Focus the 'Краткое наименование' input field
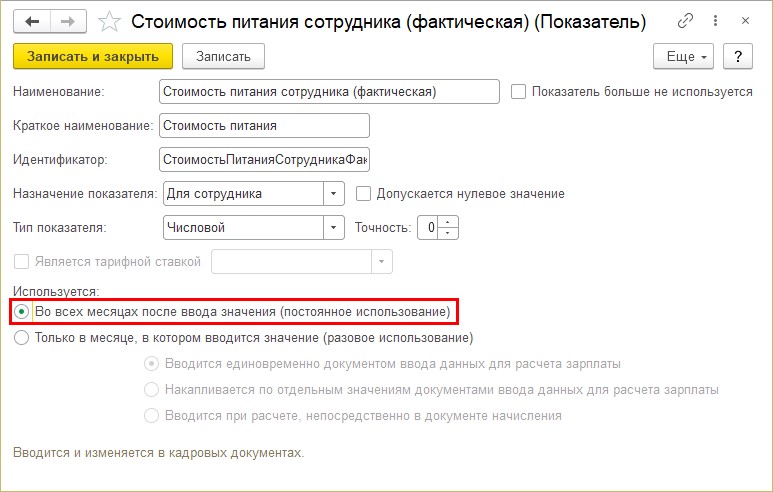 click(x=264, y=126)
